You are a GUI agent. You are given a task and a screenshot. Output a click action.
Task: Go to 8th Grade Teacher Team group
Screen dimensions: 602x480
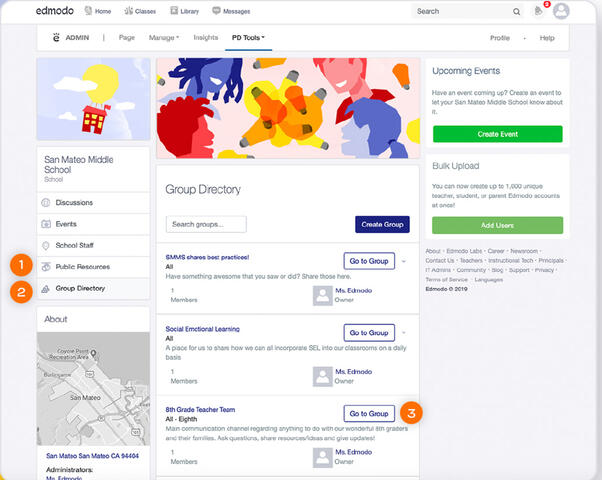(368, 413)
